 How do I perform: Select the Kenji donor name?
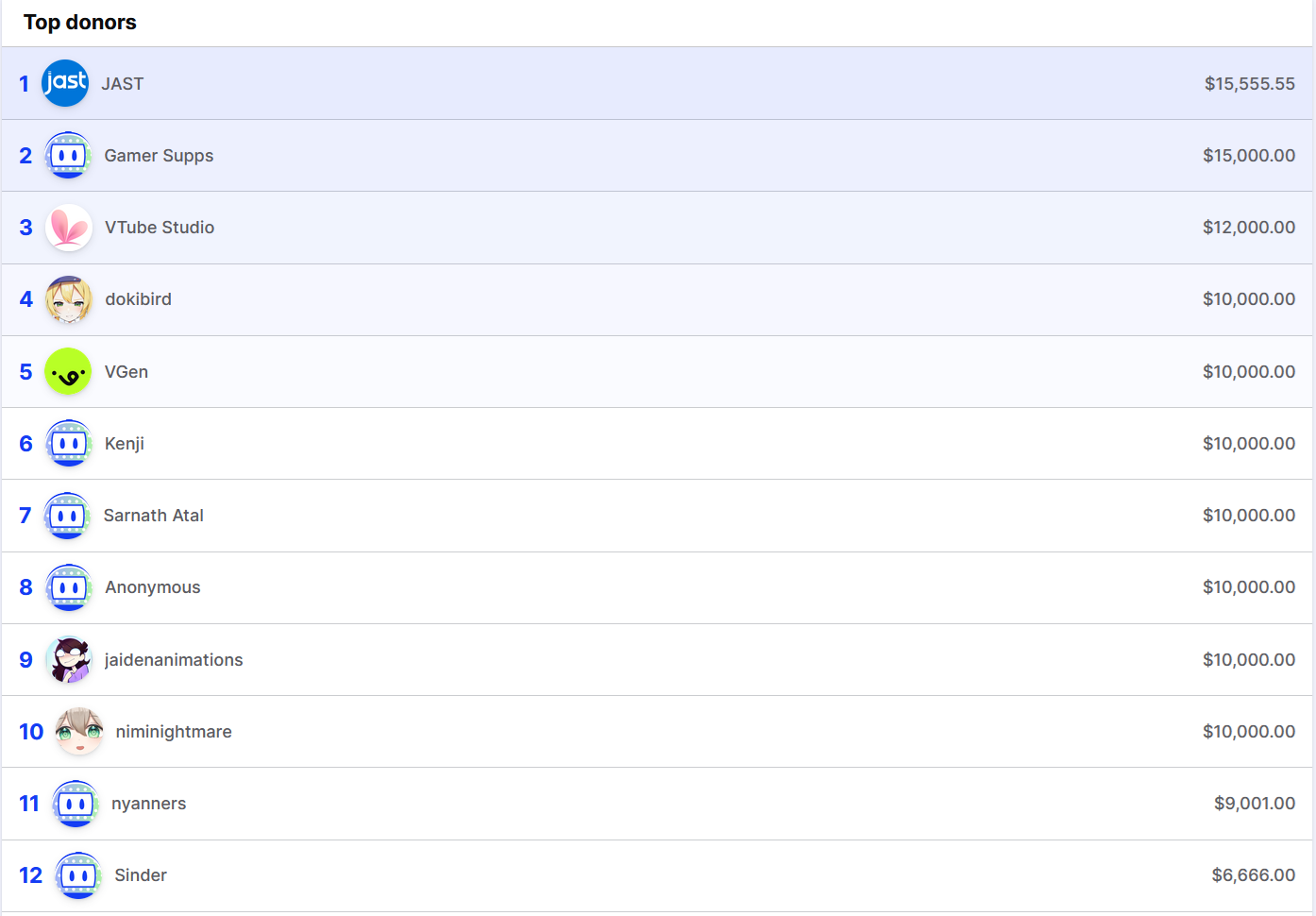125,444
